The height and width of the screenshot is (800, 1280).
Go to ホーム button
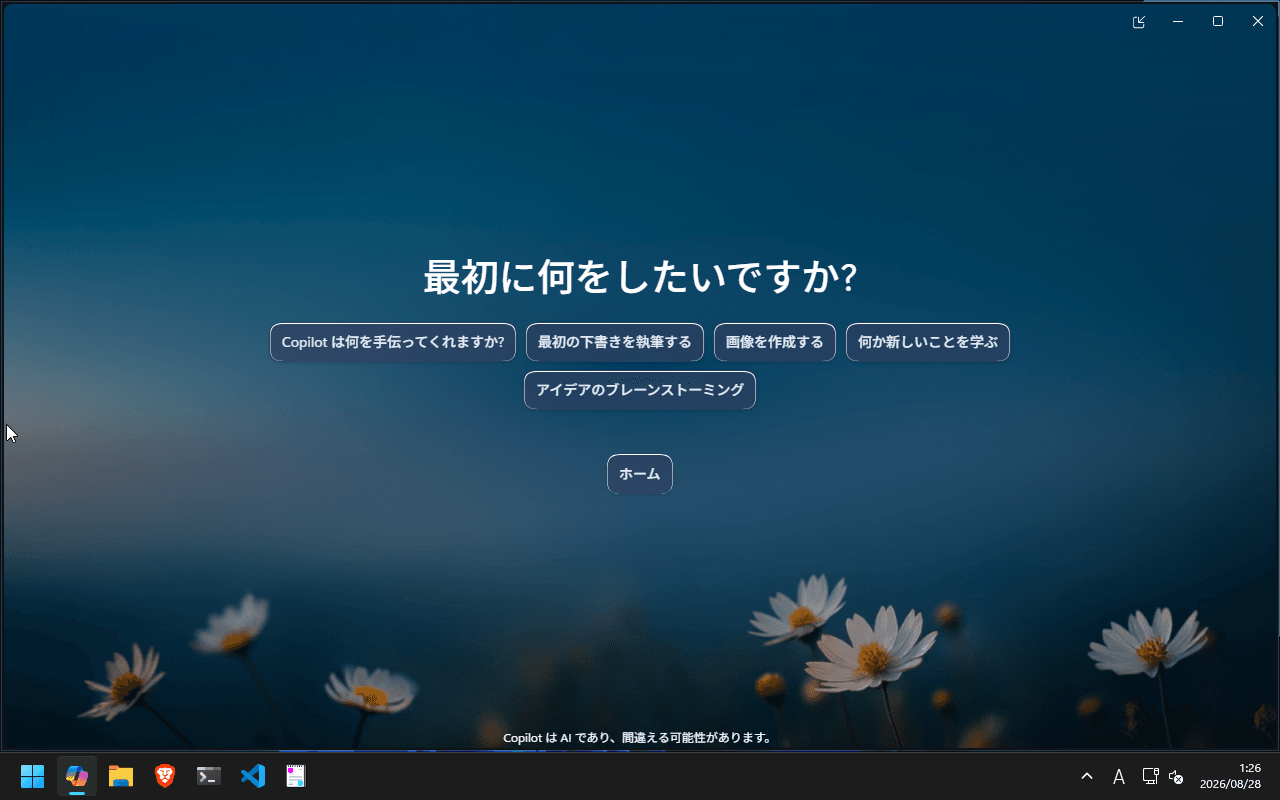pyautogui.click(x=640, y=474)
